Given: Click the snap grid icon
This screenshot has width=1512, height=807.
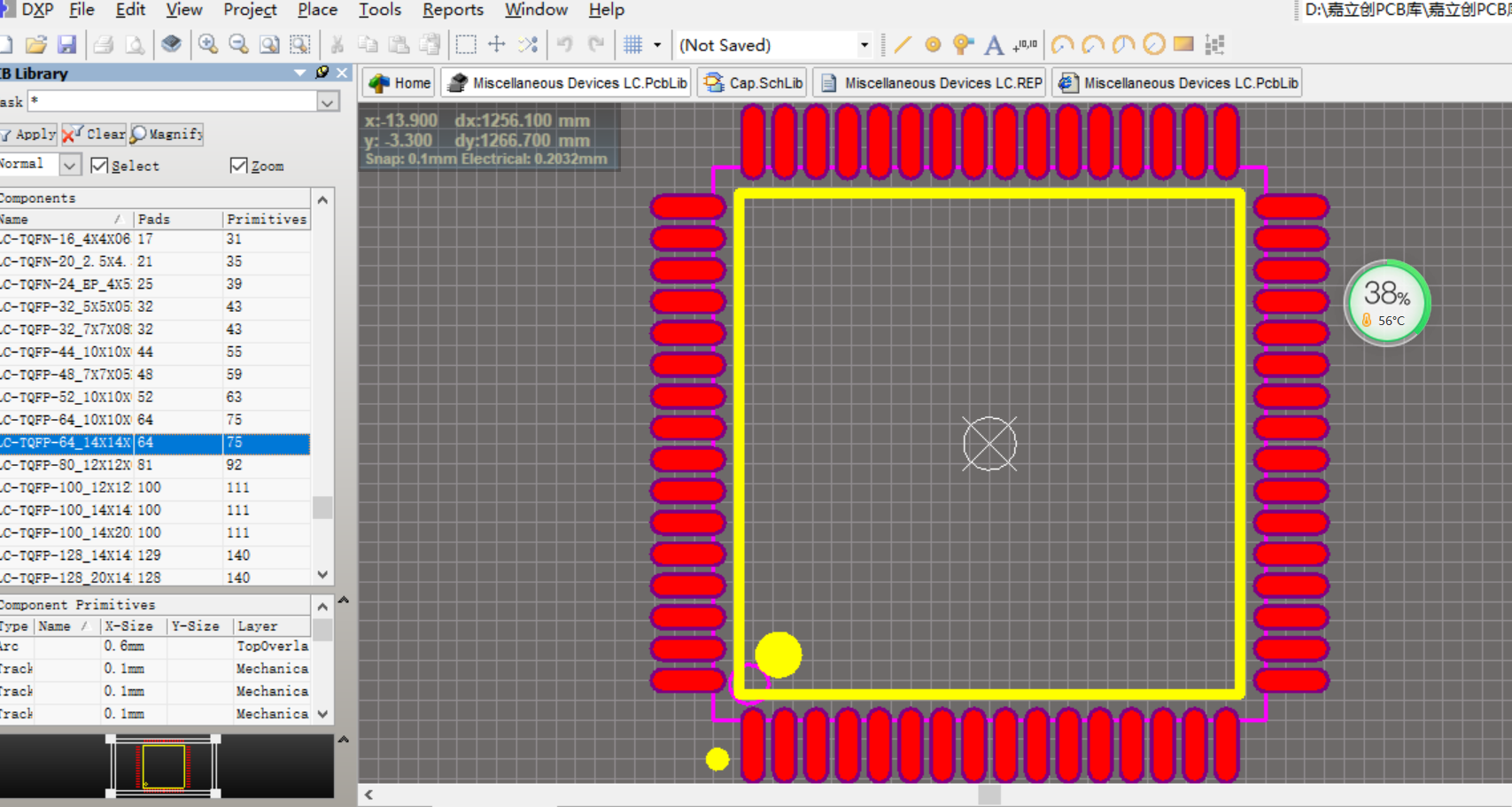Looking at the screenshot, I should pyautogui.click(x=632, y=44).
